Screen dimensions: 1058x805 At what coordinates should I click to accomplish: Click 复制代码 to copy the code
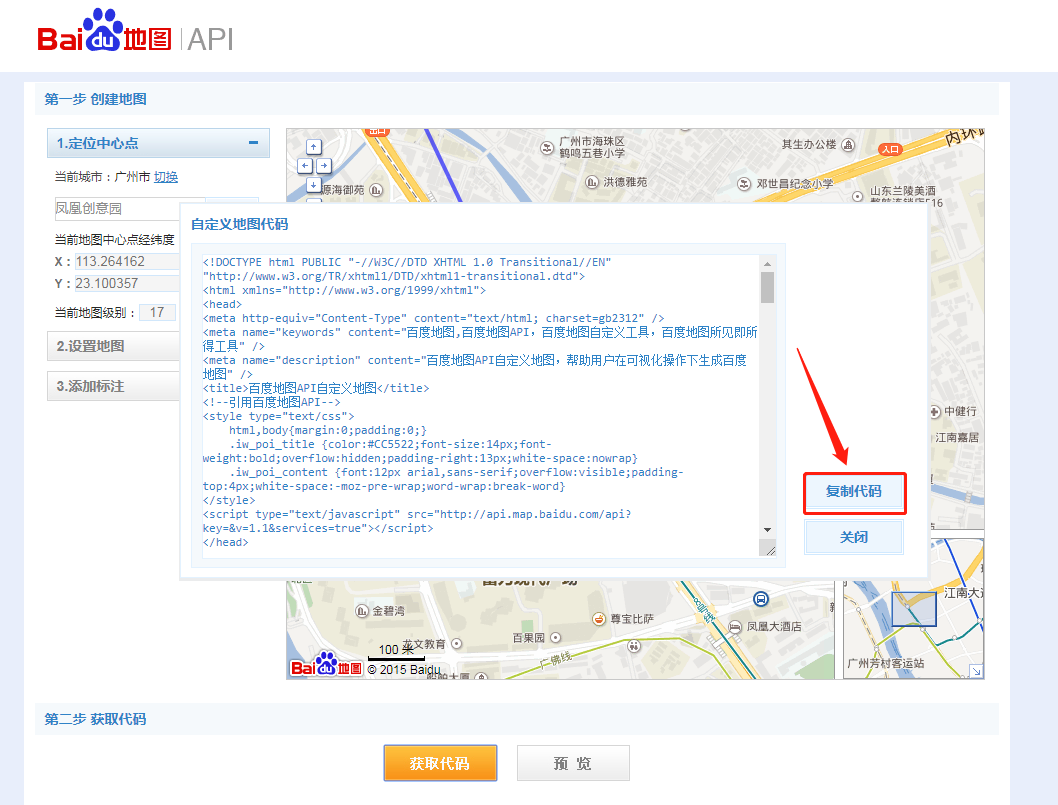pos(854,493)
